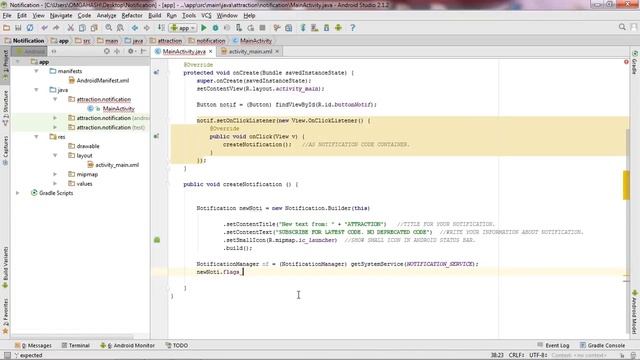Viewport: 640px width, 360px height.
Task: Open the Messages tool window
Action: pyautogui.click(x=33, y=345)
